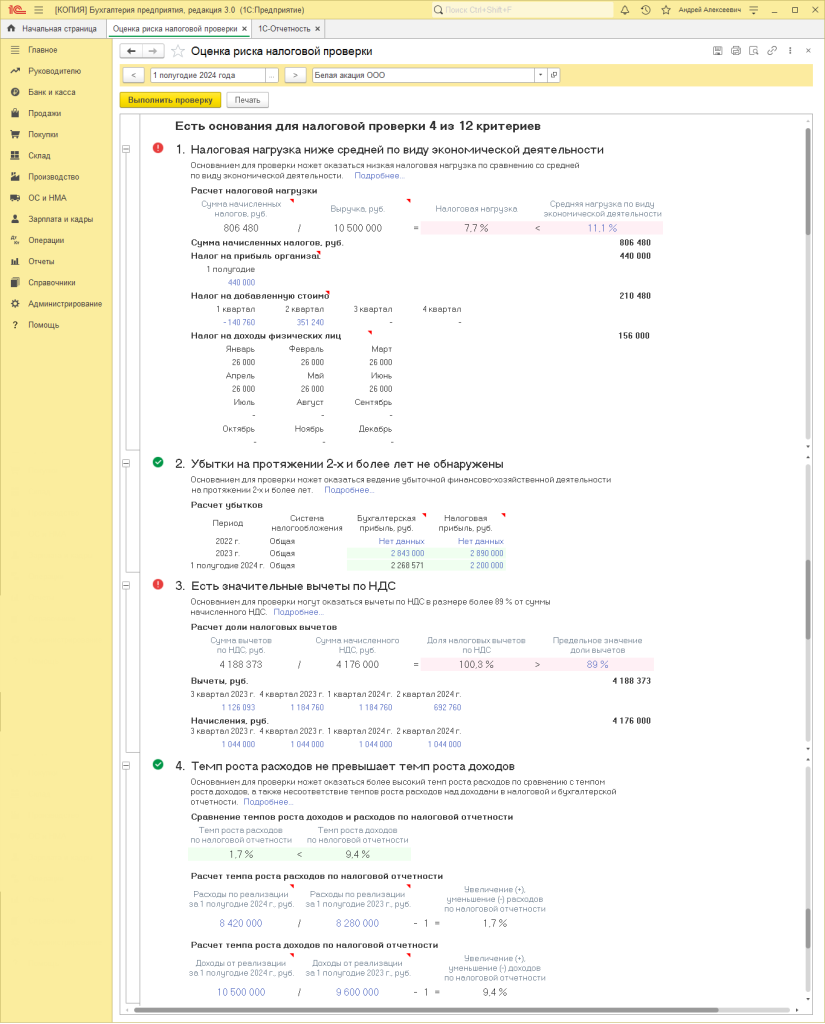Switch to the 1С-Отчетность tab
825x1024 pixels.
coord(283,29)
